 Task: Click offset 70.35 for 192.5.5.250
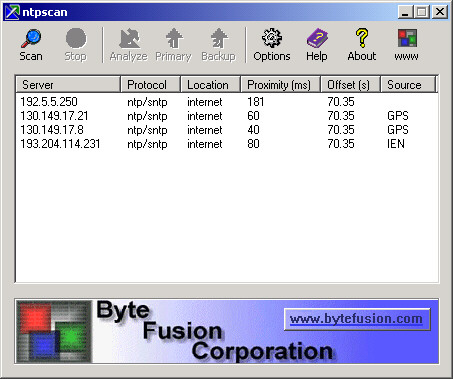(x=341, y=102)
